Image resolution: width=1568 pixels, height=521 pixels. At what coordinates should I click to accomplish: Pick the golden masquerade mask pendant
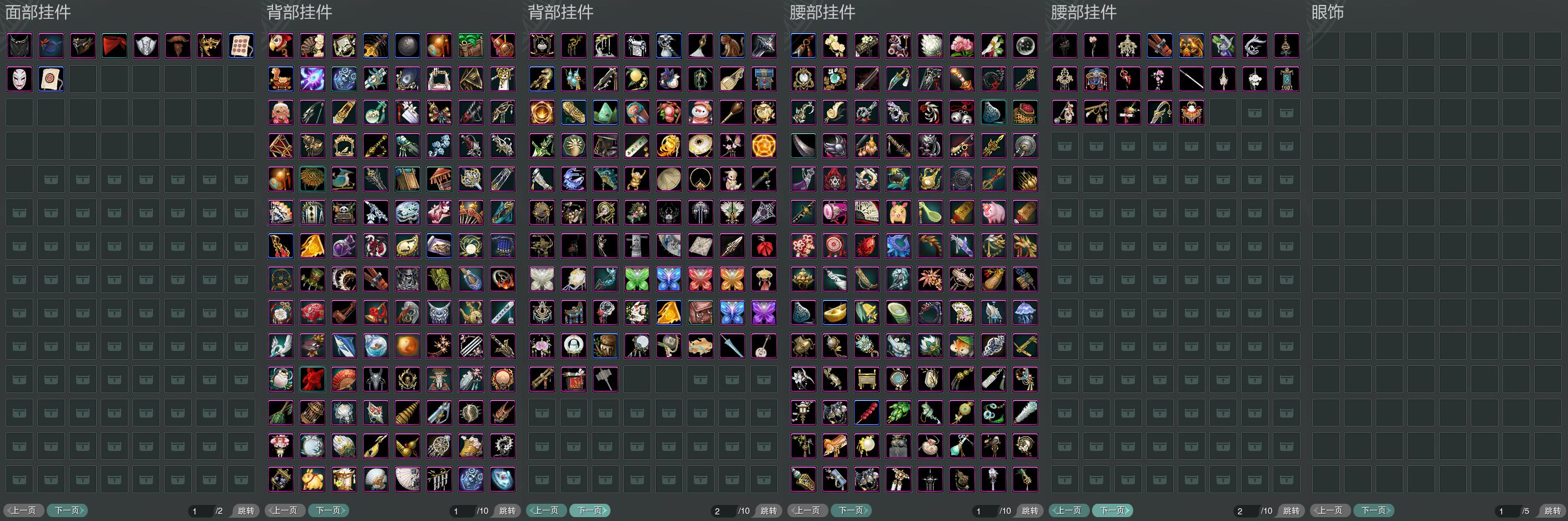click(x=210, y=46)
